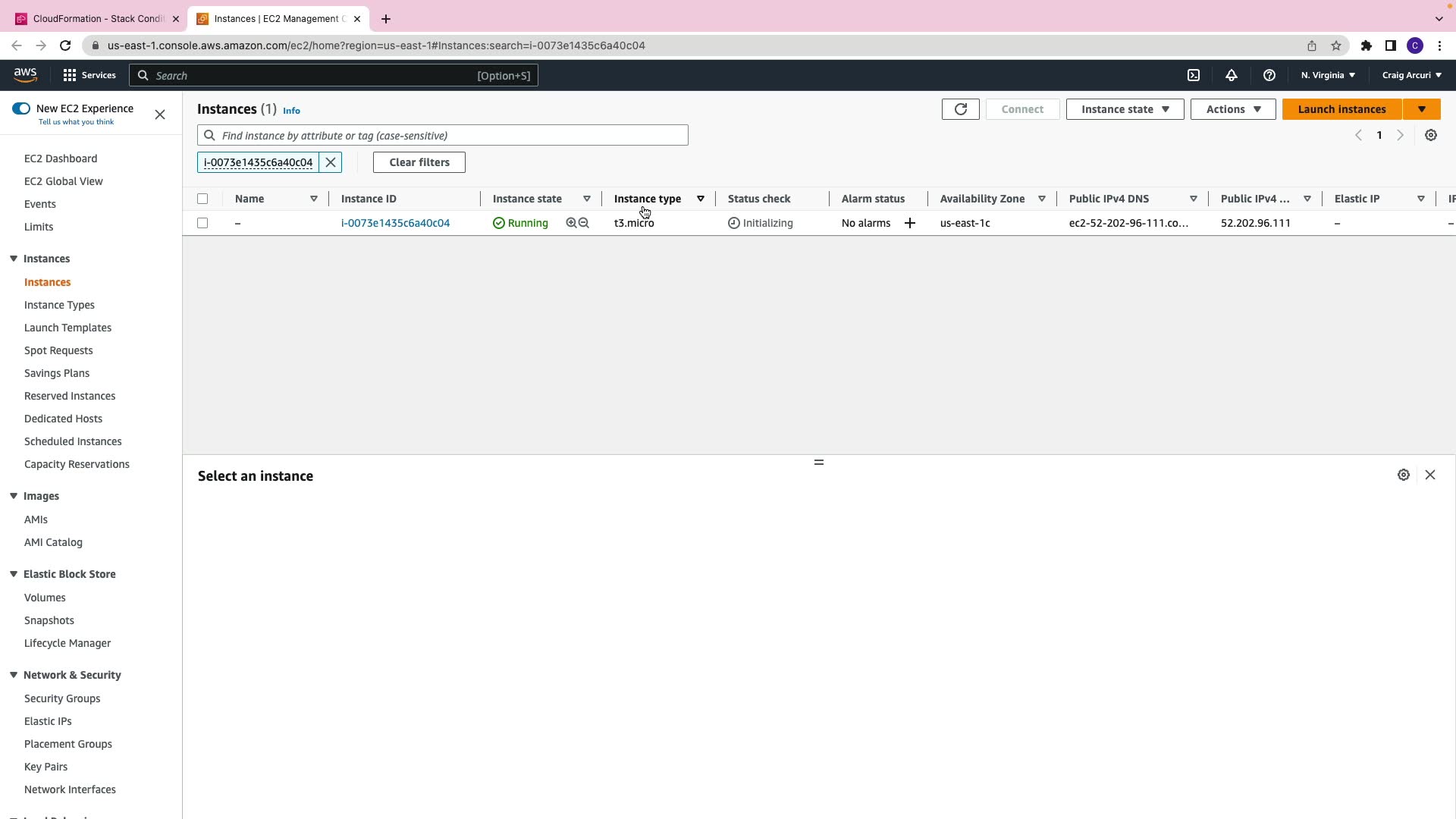This screenshot has height=819, width=1456.
Task: Remove the instance ID filter token
Action: coord(331,162)
